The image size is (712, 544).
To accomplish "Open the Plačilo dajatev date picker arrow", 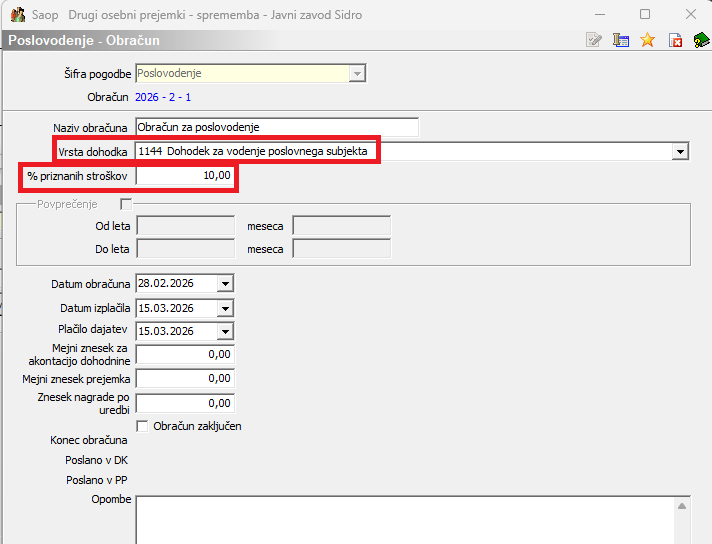I will (225, 331).
